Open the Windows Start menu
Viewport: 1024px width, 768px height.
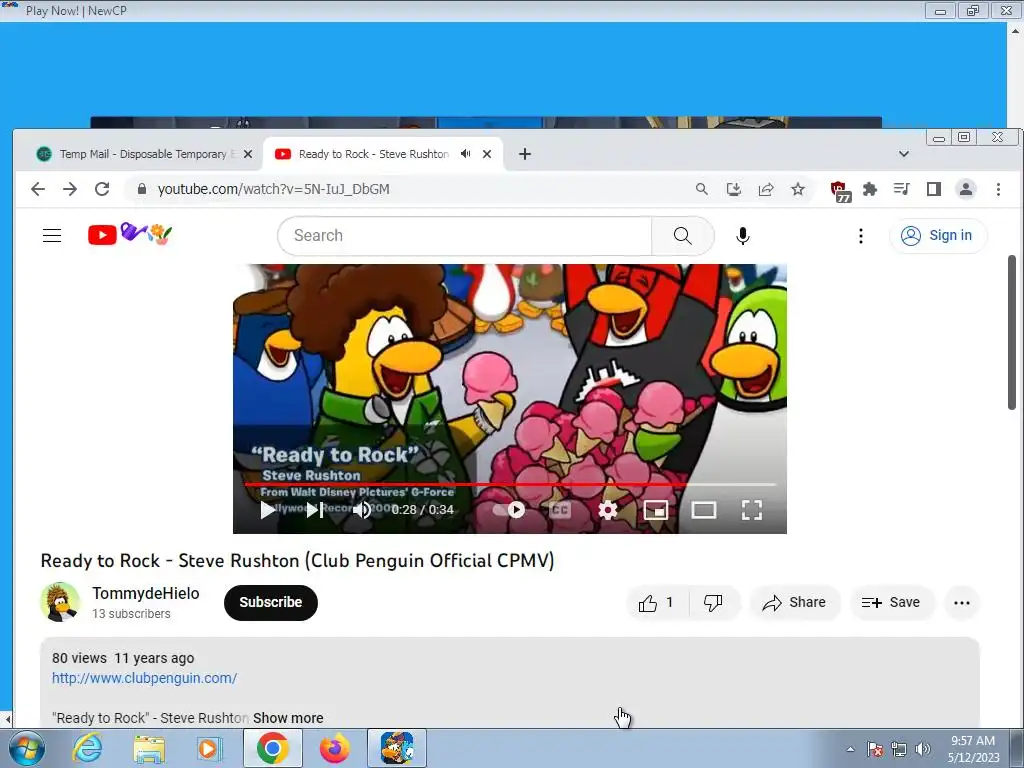click(x=26, y=748)
